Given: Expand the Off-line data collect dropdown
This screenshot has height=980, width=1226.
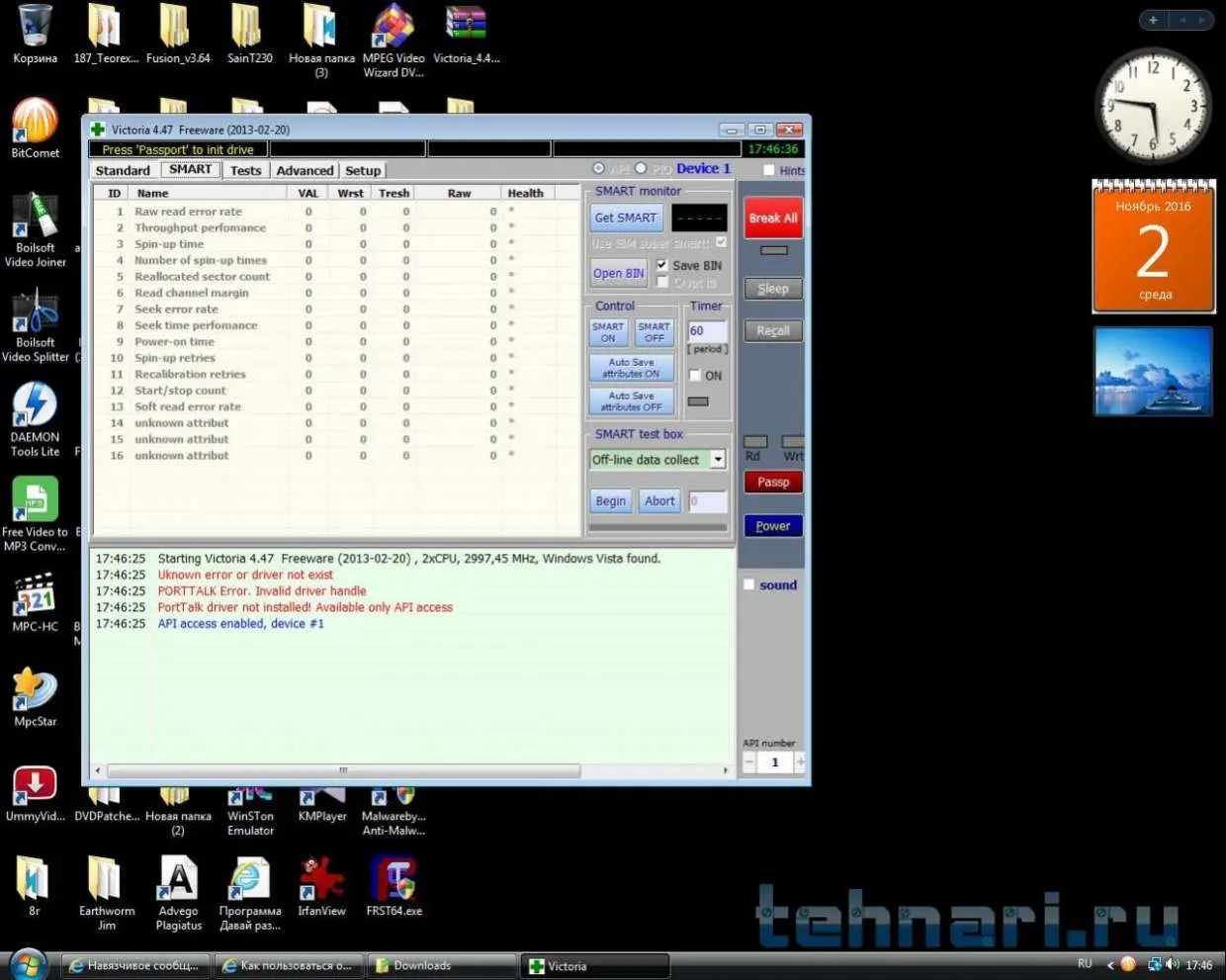Looking at the screenshot, I should (718, 459).
